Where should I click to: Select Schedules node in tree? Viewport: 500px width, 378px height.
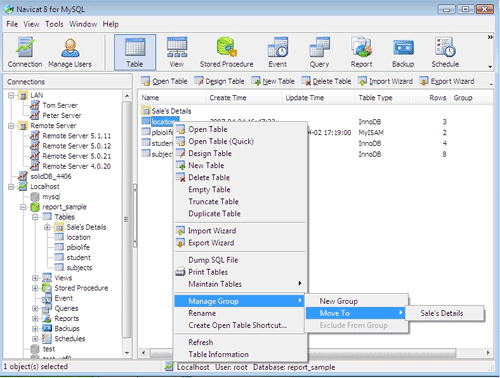click(x=70, y=339)
